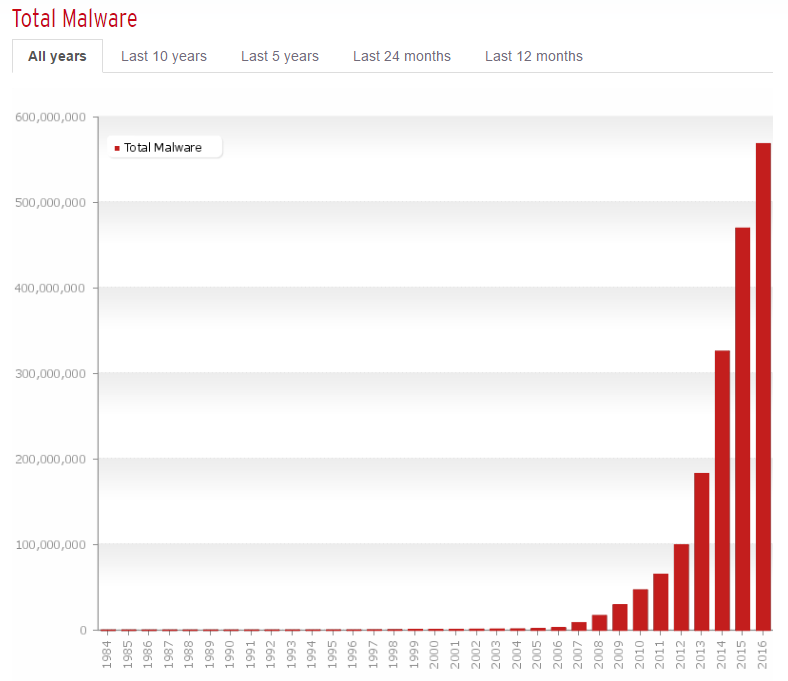Click the 2016 malware bar
The height and width of the screenshot is (681, 788).
click(x=763, y=386)
